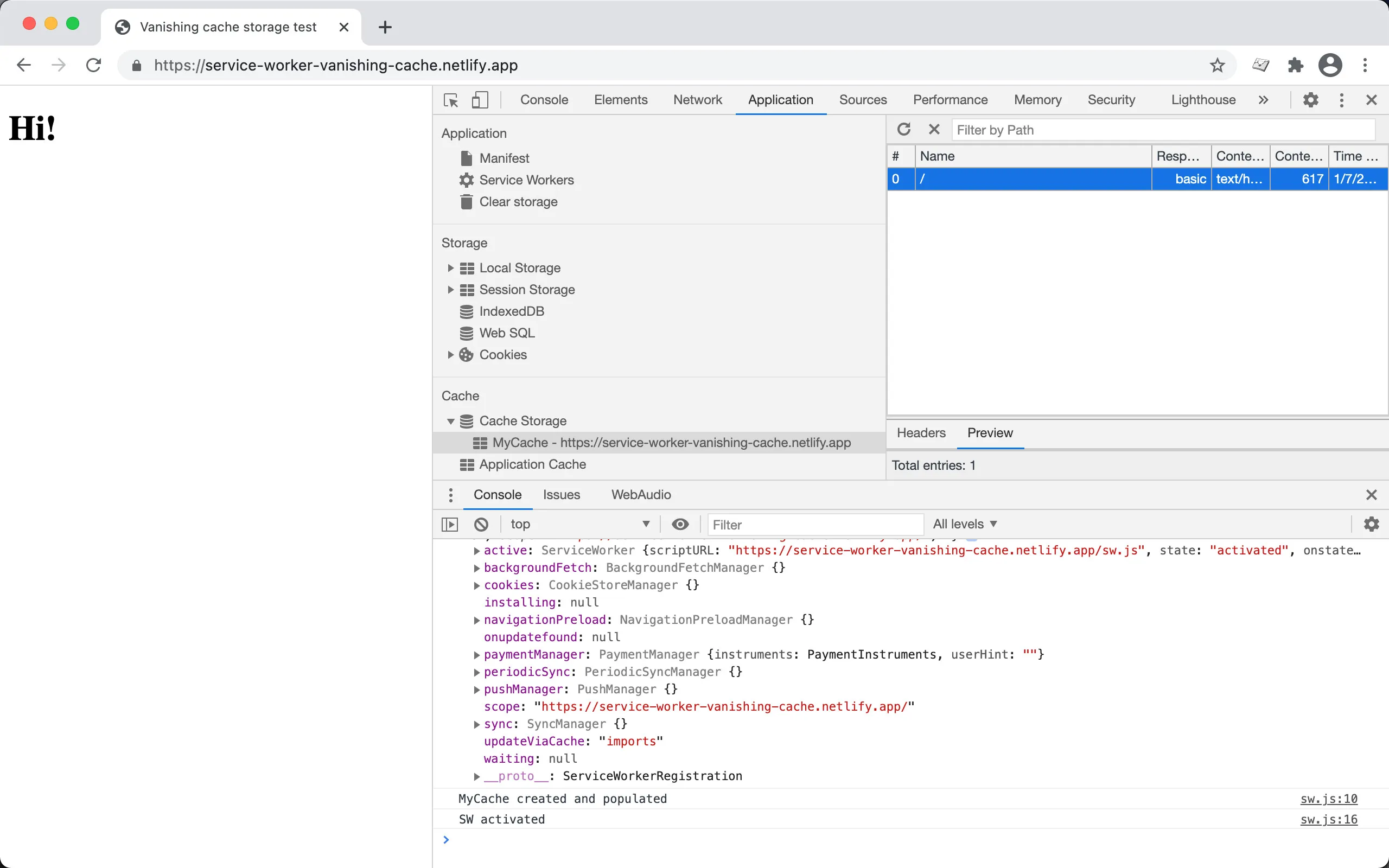Click the live expression eye icon
Image resolution: width=1389 pixels, height=868 pixels.
point(680,524)
